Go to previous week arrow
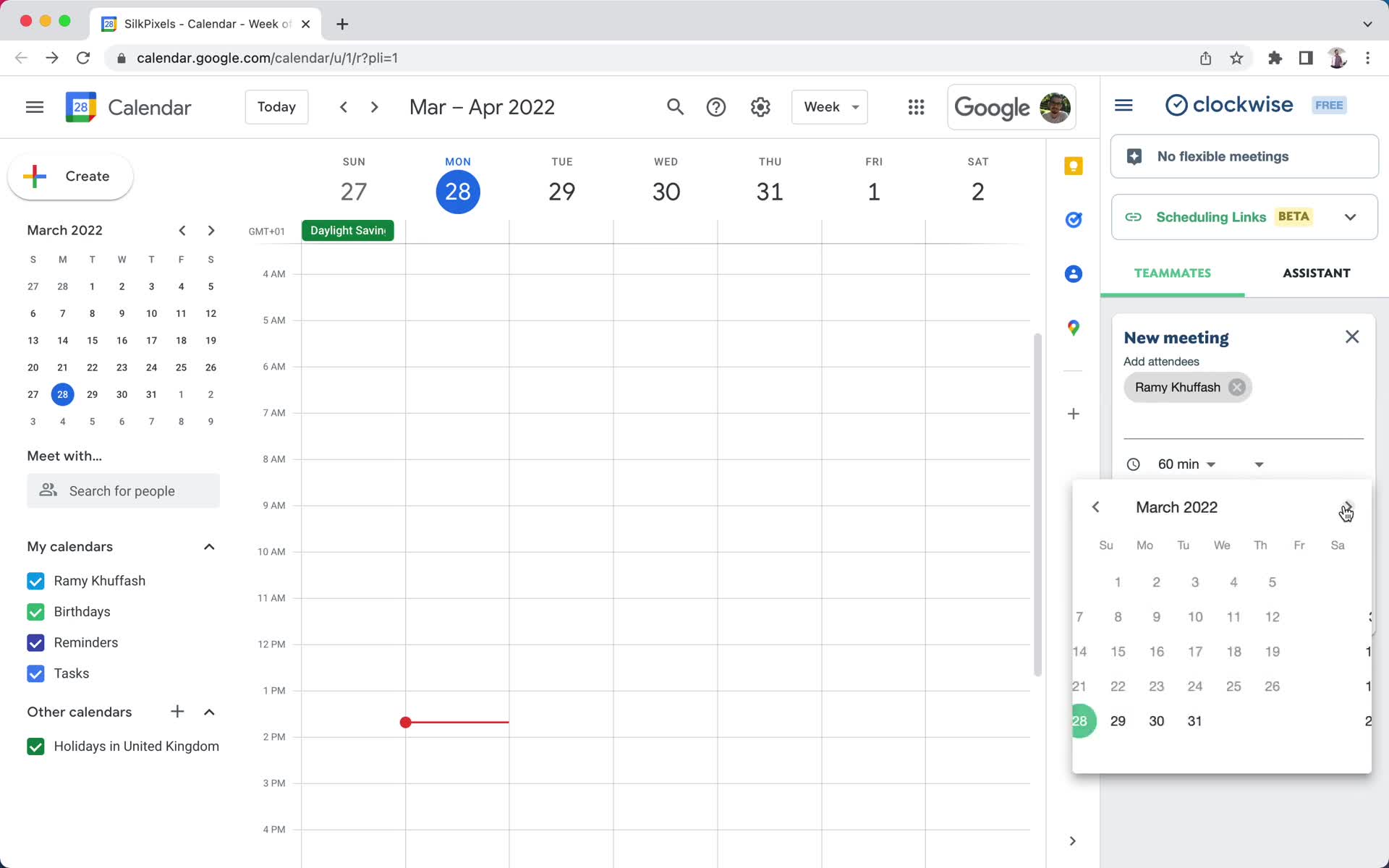Screen dimensions: 1389x868 (344, 107)
